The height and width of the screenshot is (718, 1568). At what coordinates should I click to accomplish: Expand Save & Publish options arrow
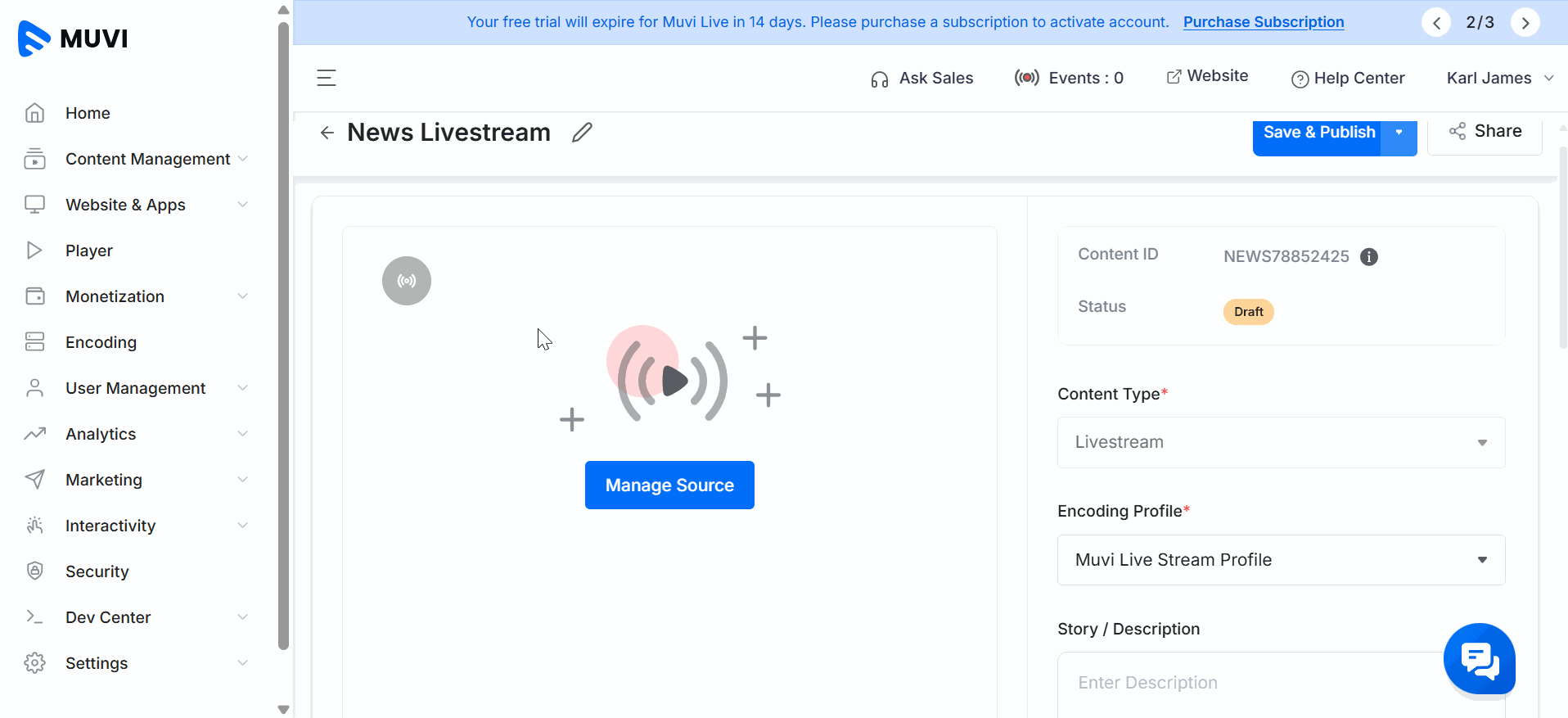point(1399,133)
